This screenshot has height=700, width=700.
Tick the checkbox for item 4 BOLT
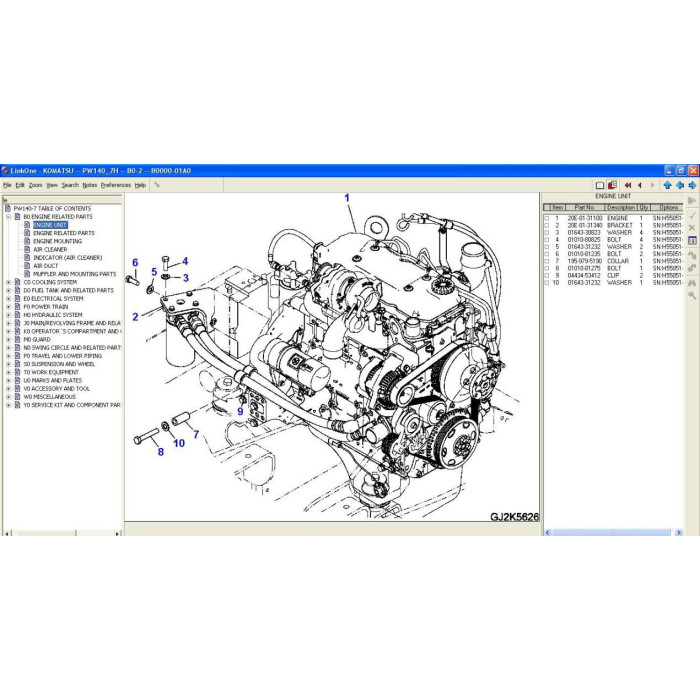click(x=546, y=240)
